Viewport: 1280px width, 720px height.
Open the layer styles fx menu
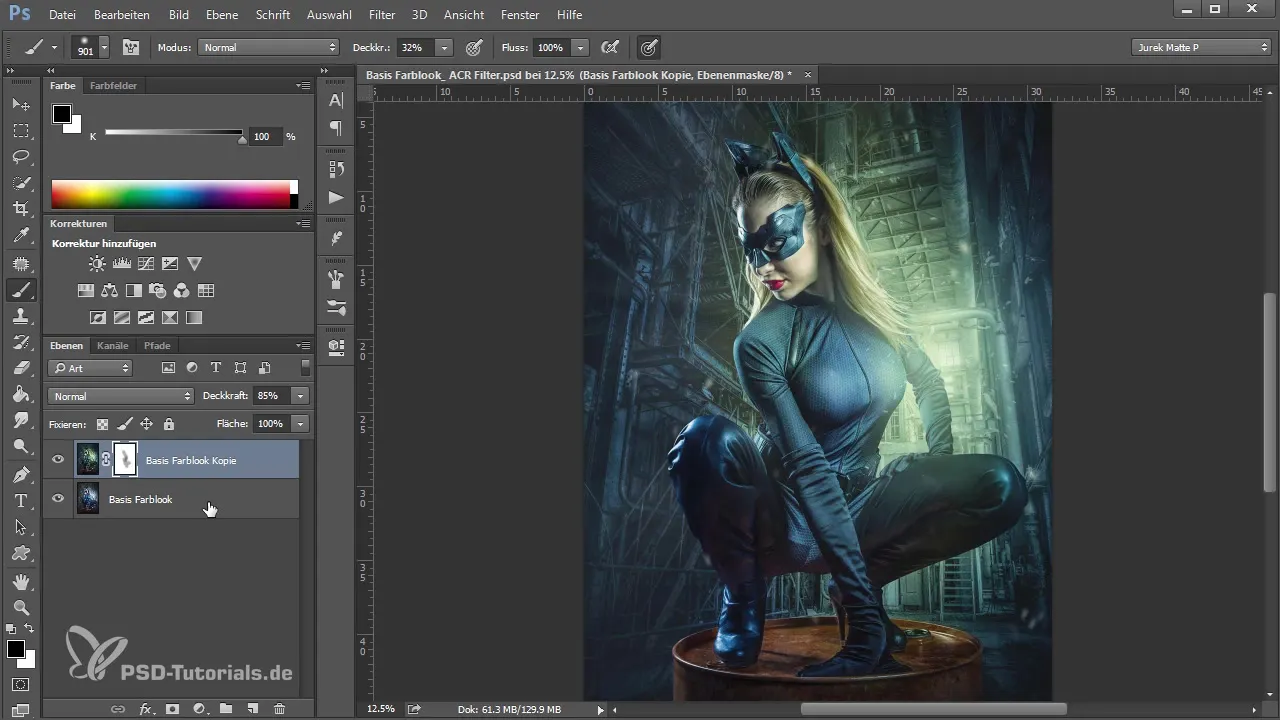tap(146, 708)
